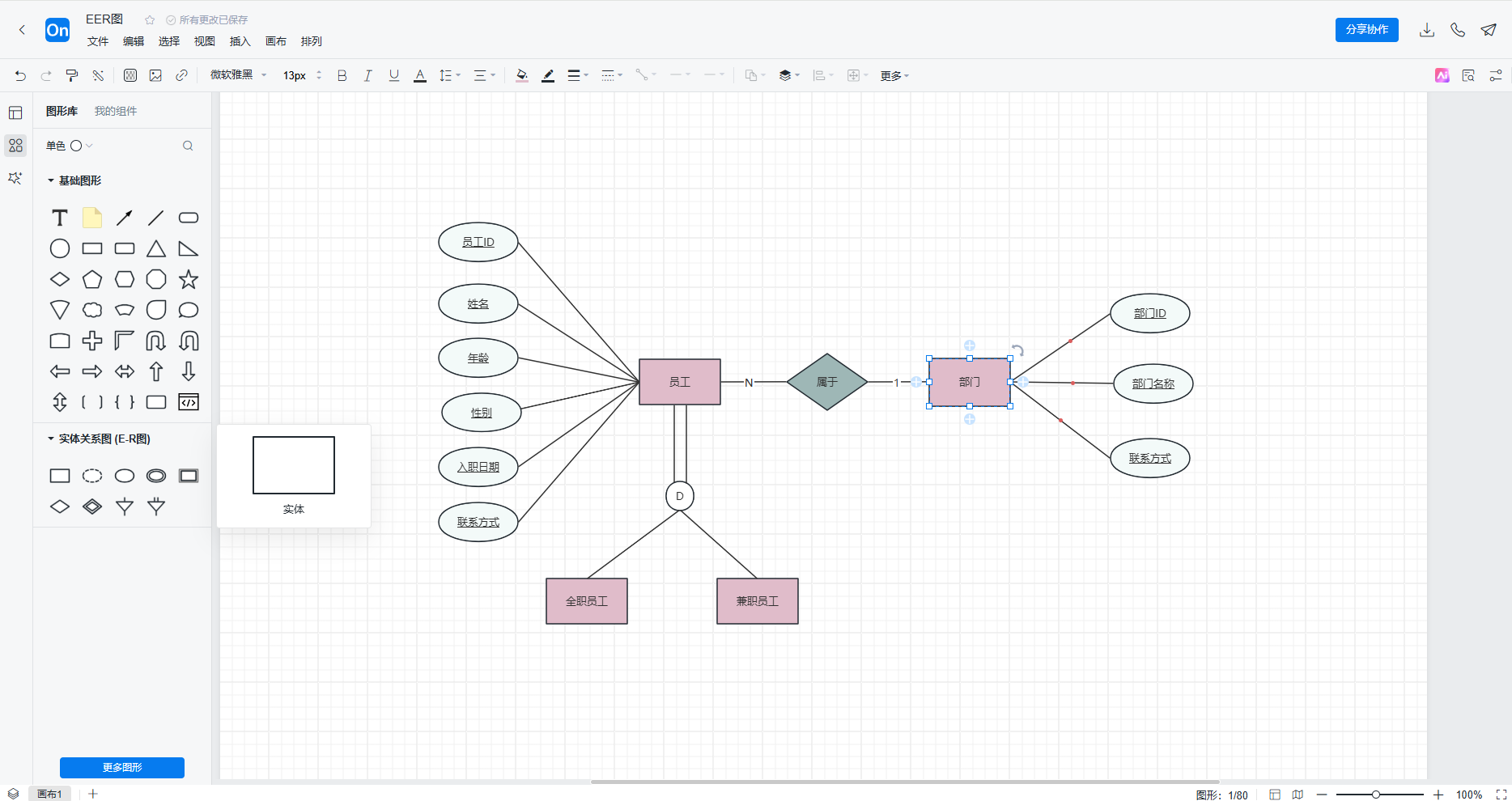The image size is (1512, 801).
Task: Select the format painter tool
Action: pos(72,75)
